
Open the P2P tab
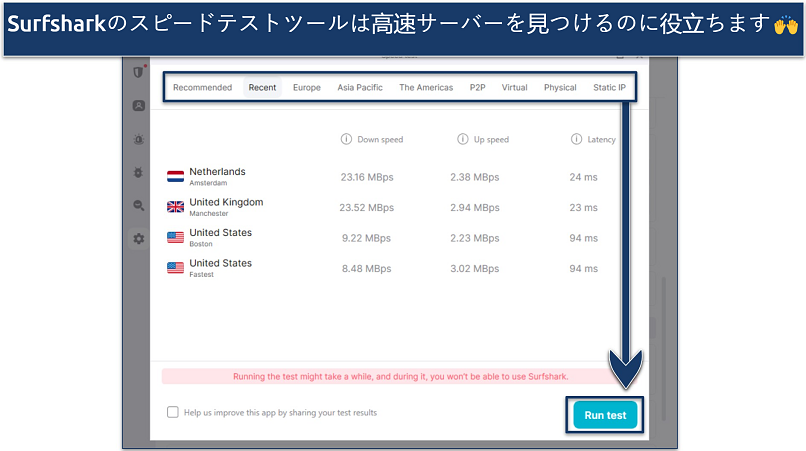tap(478, 88)
